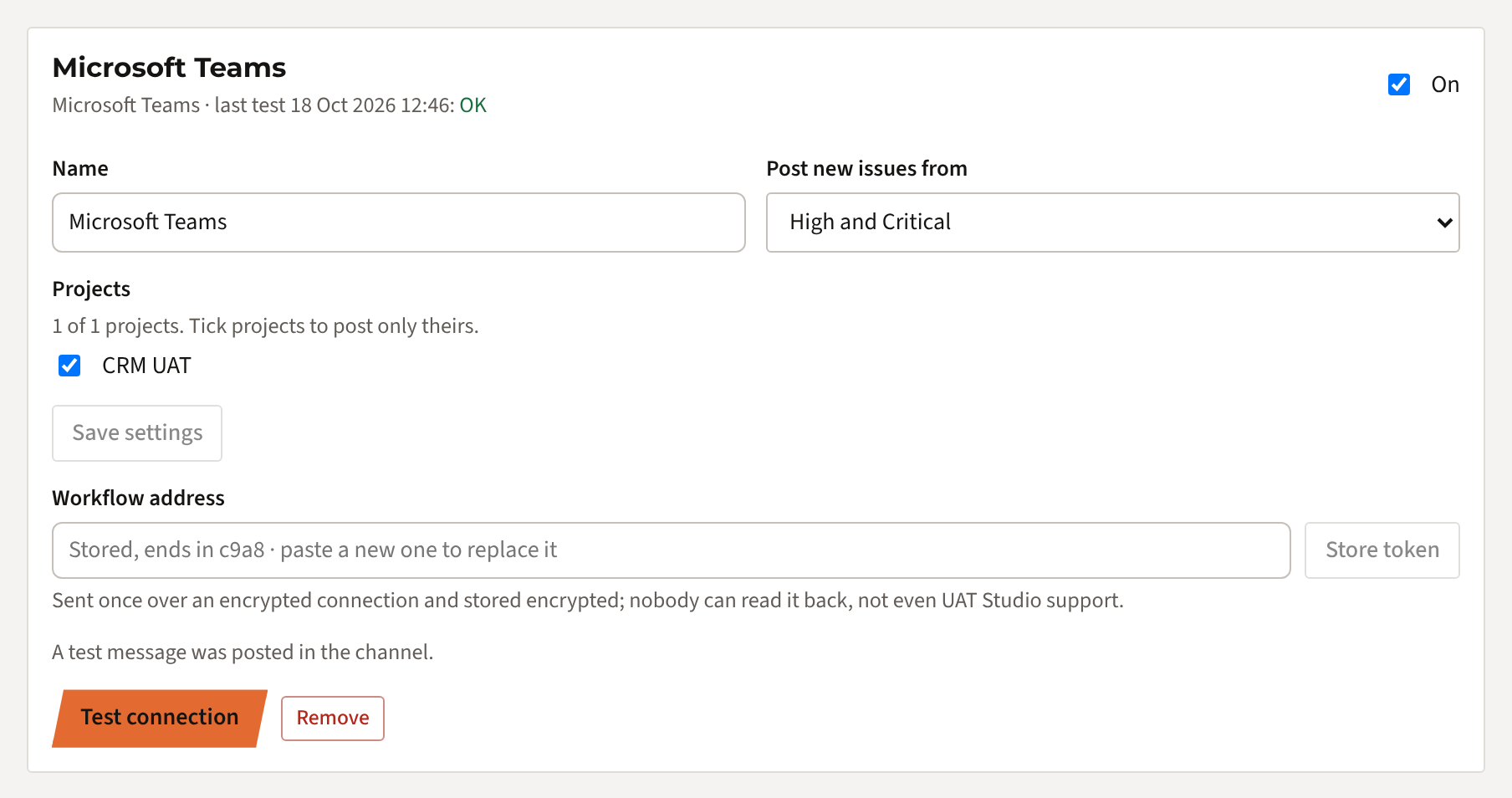Click the Workflow address input field

click(672, 550)
